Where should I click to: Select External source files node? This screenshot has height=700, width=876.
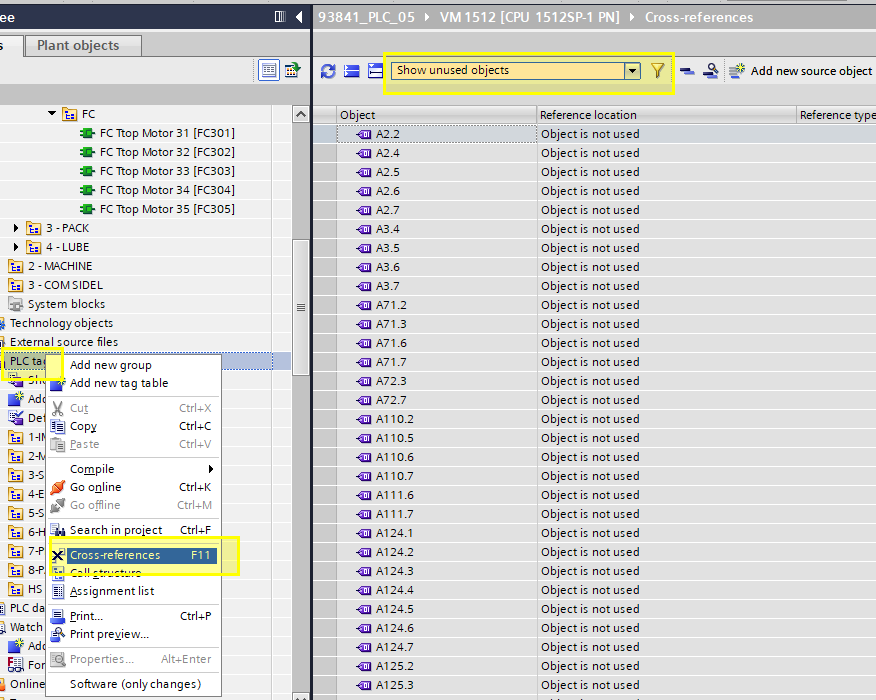tap(64, 342)
